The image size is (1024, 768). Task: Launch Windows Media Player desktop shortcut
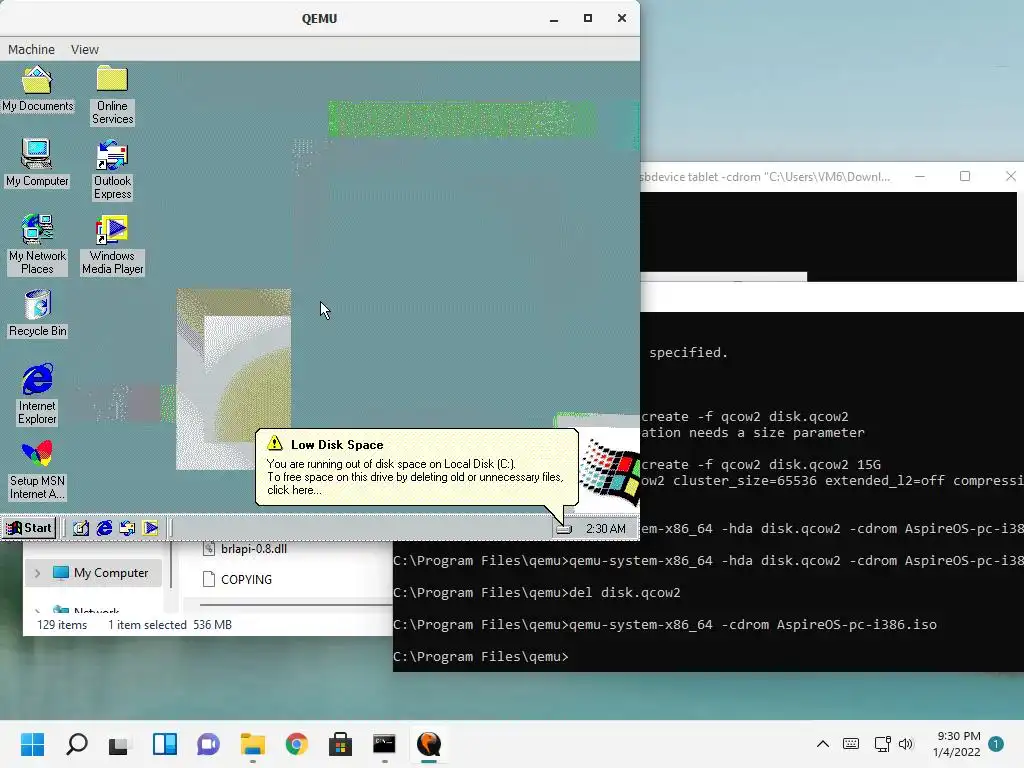click(x=112, y=244)
